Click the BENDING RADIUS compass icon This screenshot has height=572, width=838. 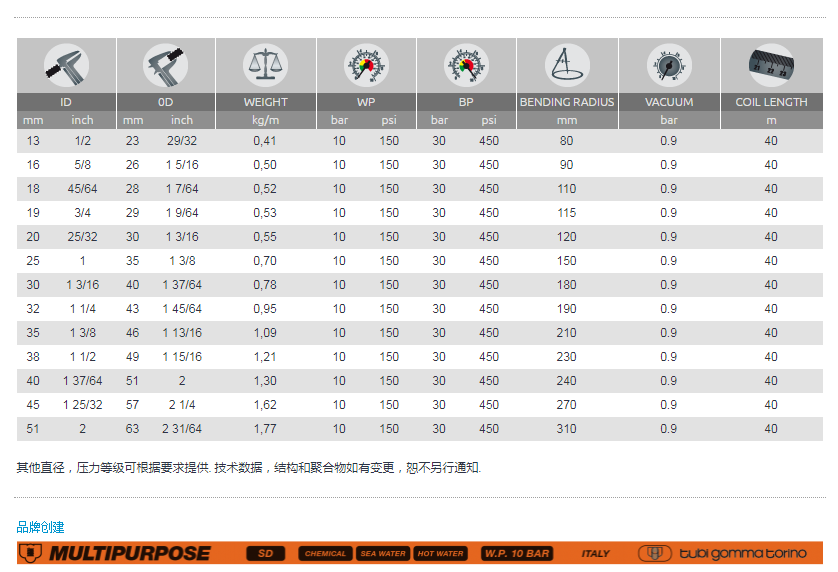(567, 65)
